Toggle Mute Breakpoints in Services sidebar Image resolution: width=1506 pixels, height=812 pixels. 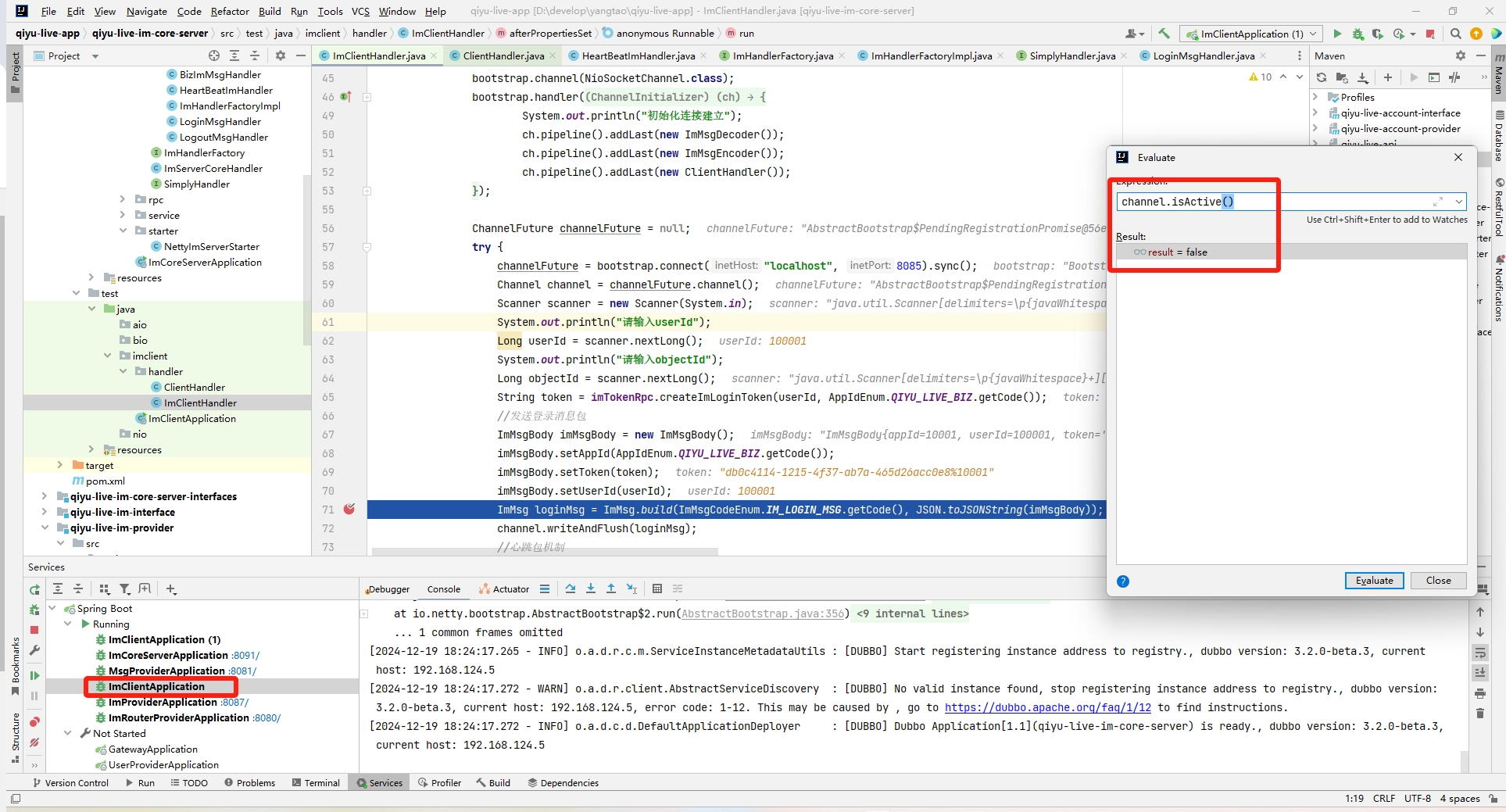34,742
